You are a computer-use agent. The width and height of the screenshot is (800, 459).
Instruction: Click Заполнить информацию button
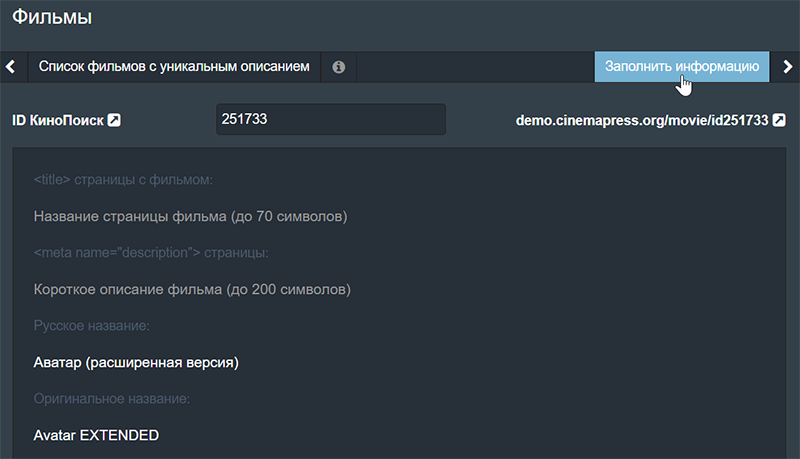click(682, 67)
